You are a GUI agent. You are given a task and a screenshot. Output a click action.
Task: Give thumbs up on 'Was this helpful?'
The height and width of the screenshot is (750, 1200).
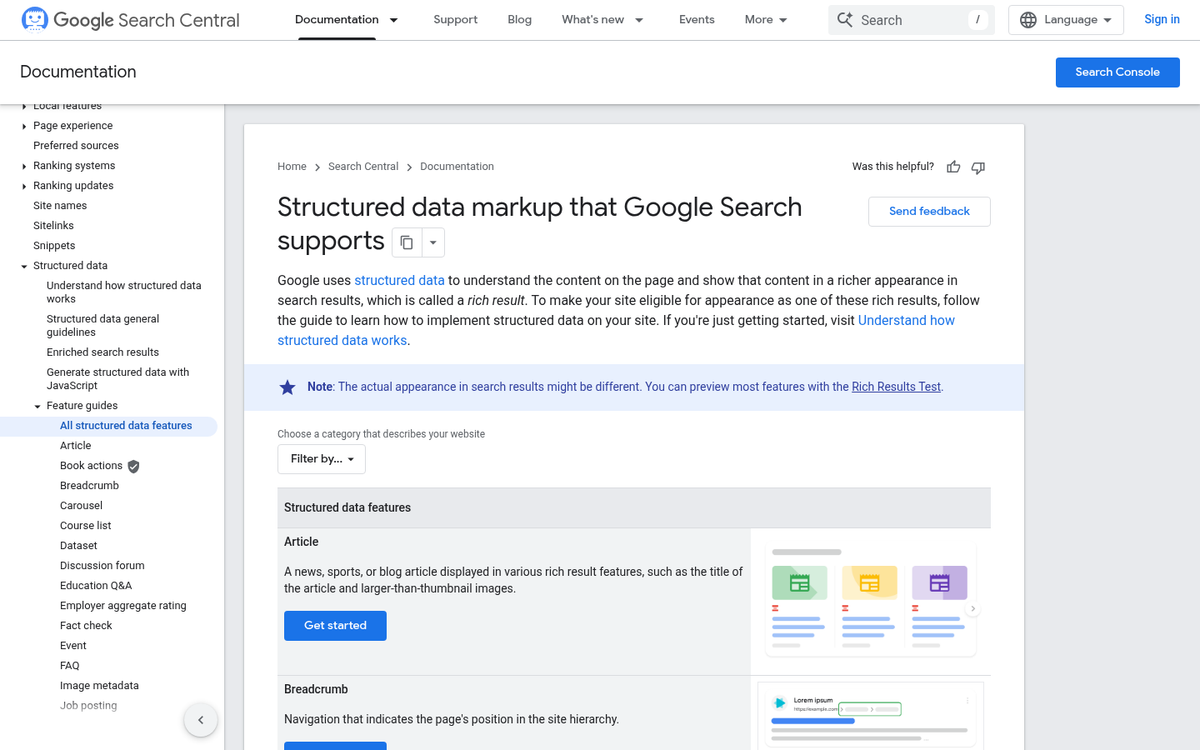click(953, 167)
